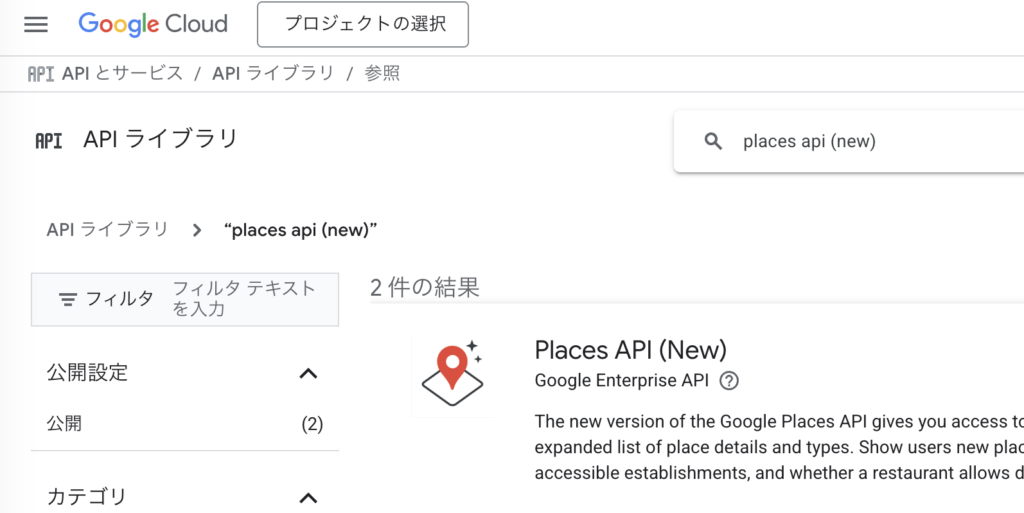Open the hamburger navigation menu
The width and height of the screenshot is (1024, 513).
tap(36, 25)
